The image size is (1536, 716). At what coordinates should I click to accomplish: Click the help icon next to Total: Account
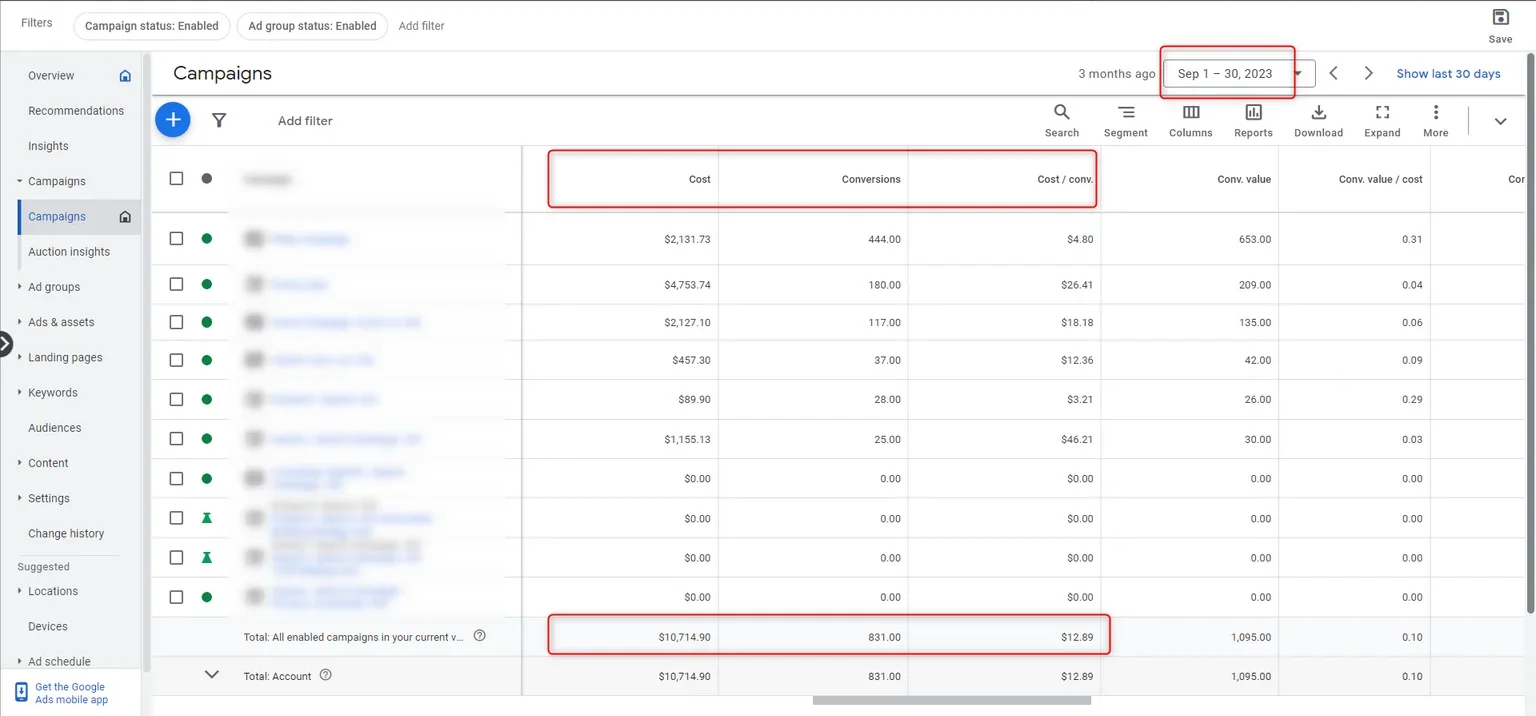point(325,675)
